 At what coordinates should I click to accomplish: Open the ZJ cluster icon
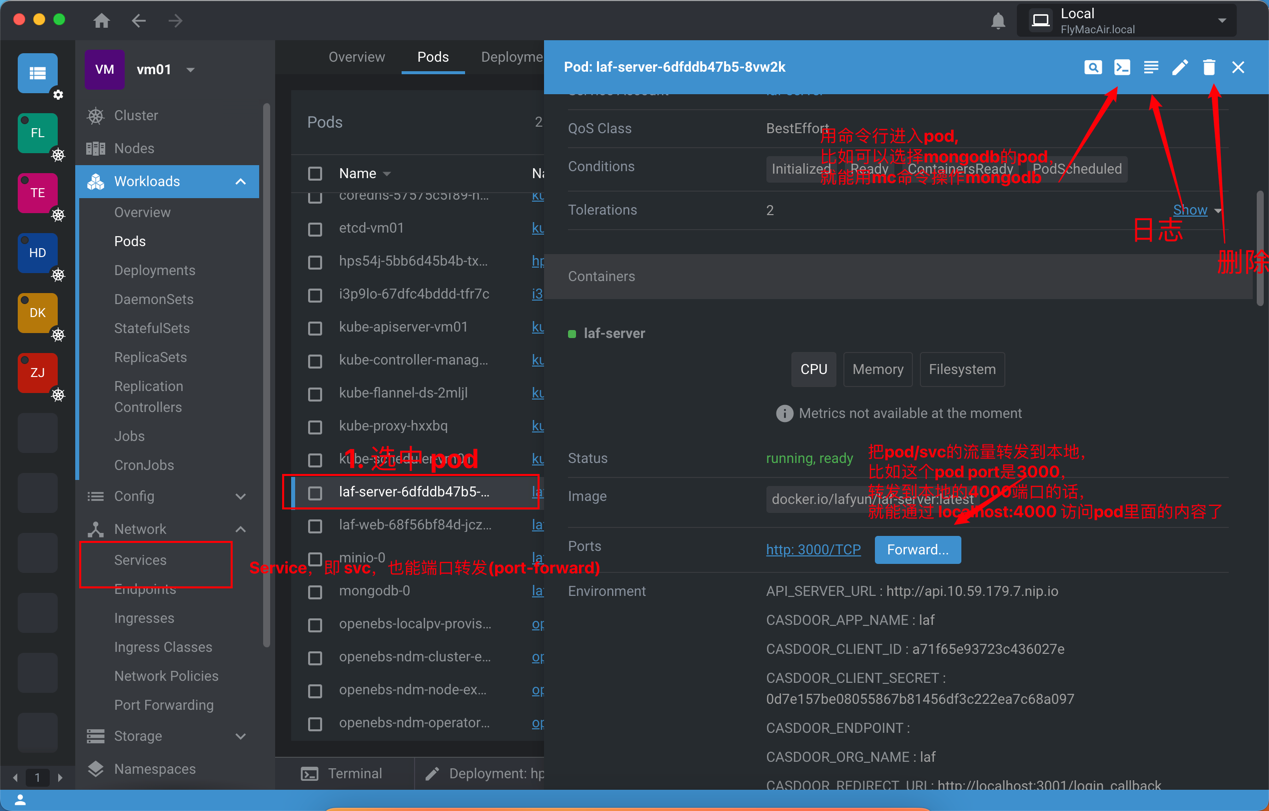click(37, 373)
